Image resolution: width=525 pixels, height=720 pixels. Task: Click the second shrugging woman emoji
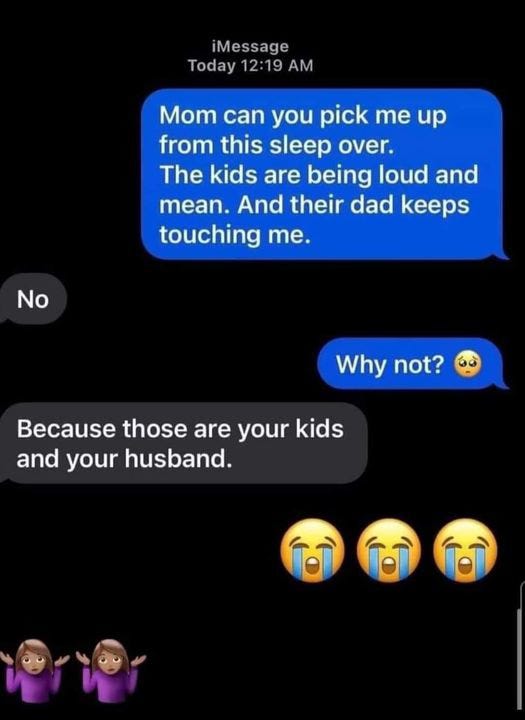pos(110,671)
